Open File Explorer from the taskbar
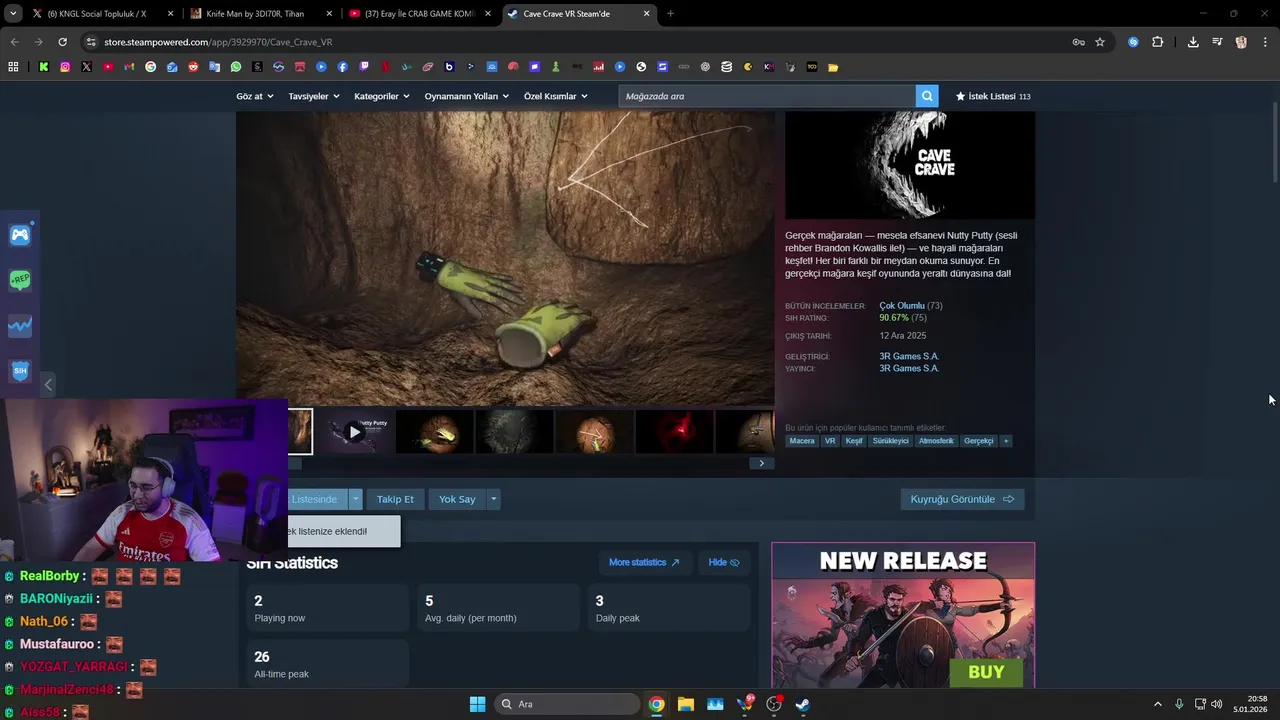This screenshot has height=720, width=1280. pos(685,704)
